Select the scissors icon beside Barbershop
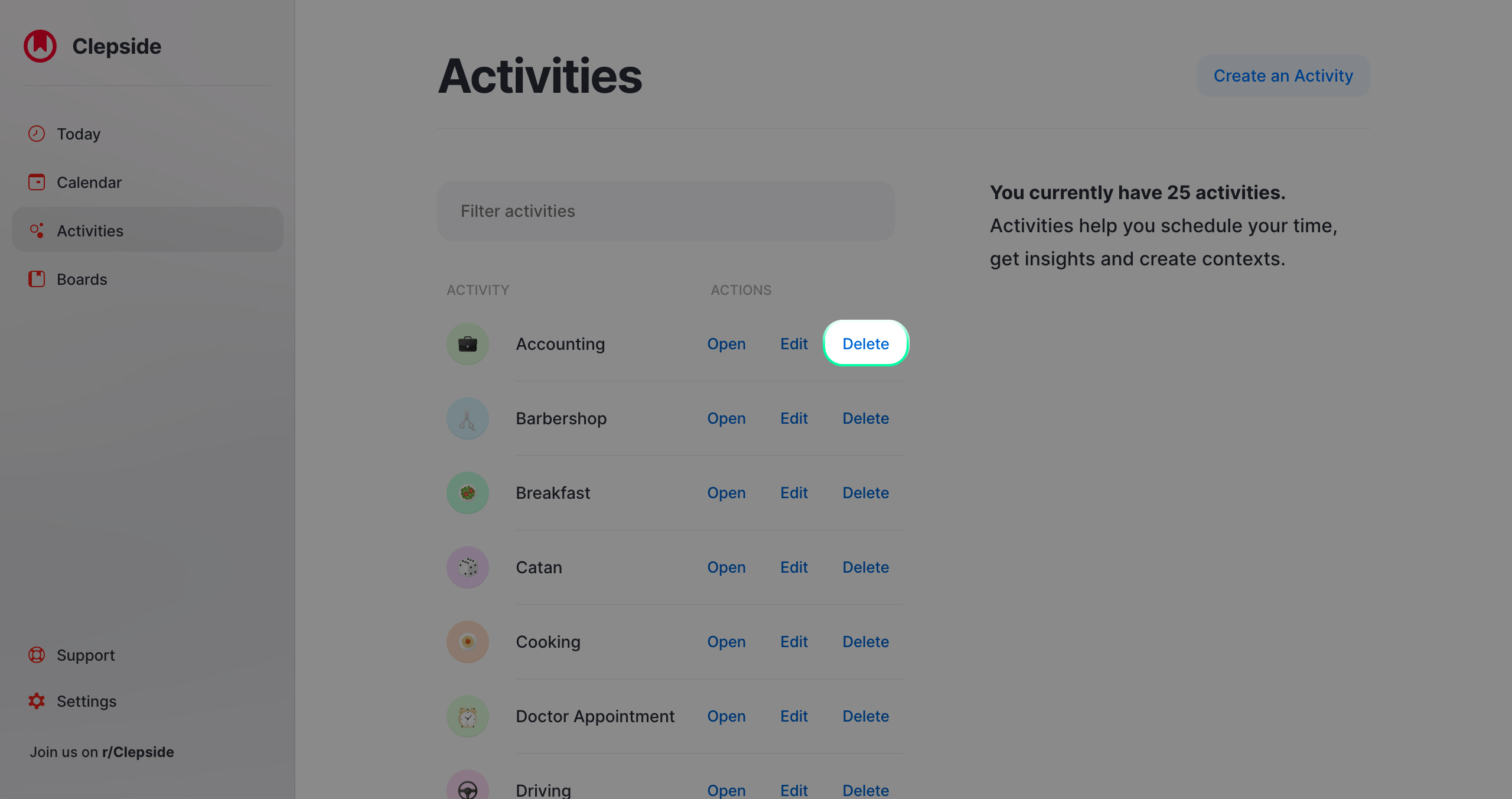 click(467, 418)
